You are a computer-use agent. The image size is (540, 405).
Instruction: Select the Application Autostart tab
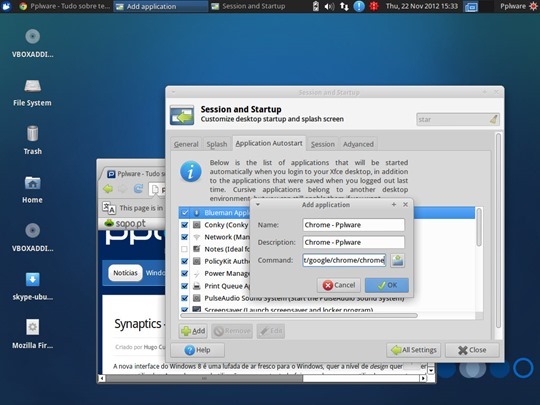pos(269,143)
